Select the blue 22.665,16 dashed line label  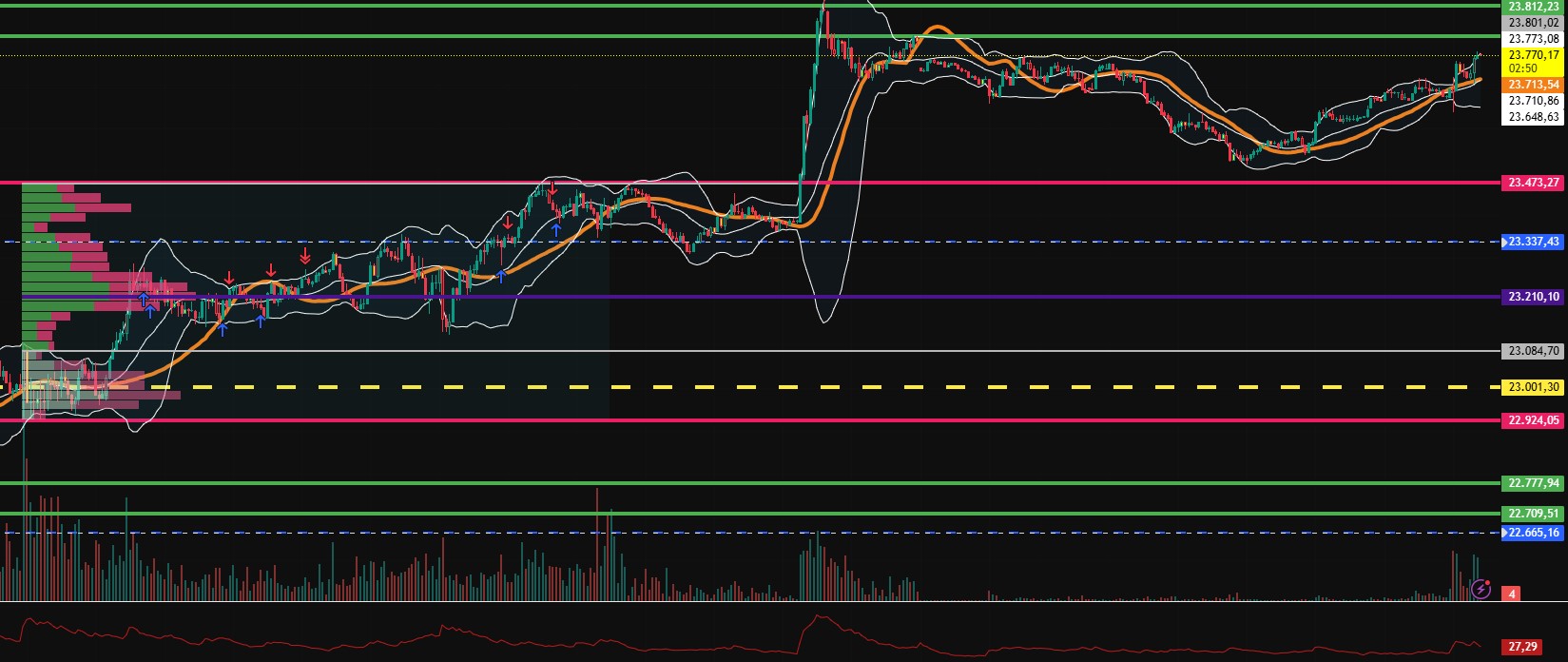click(x=1533, y=533)
